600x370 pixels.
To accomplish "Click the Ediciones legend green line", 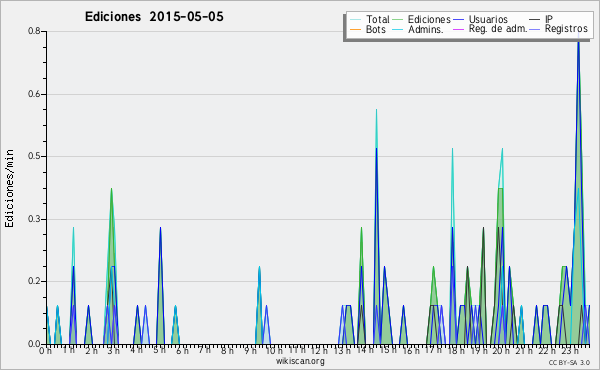I will [398, 20].
